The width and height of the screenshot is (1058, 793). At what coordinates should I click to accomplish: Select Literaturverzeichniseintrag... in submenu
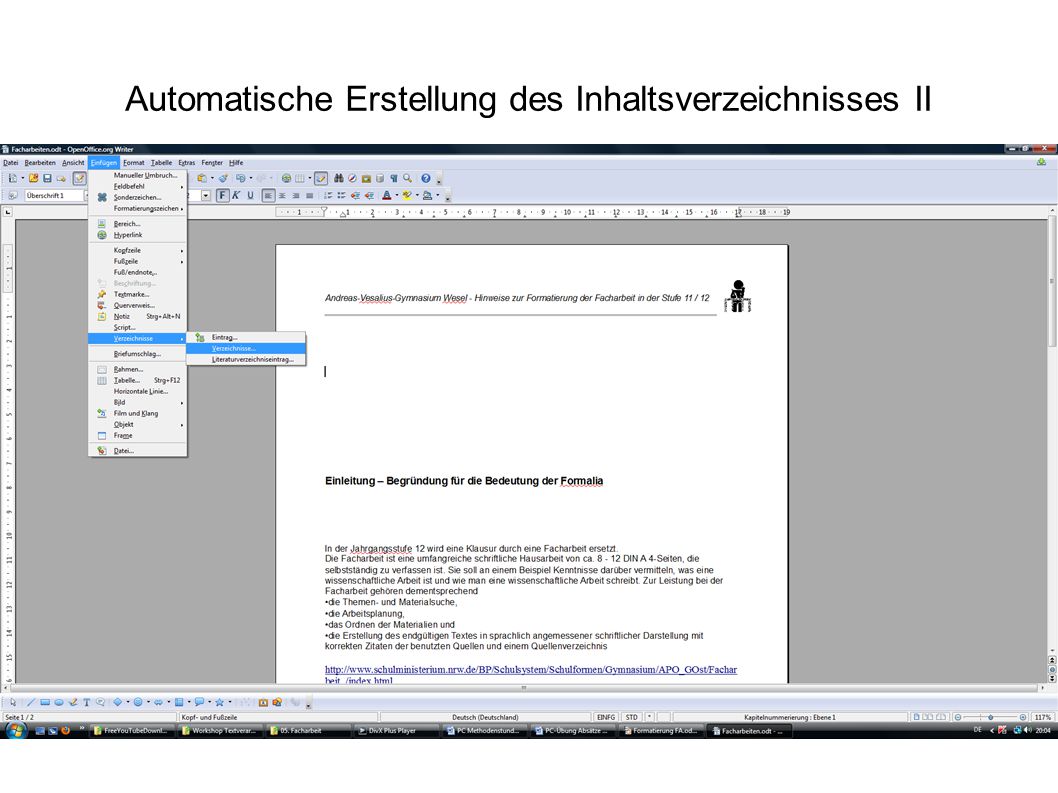(246, 360)
